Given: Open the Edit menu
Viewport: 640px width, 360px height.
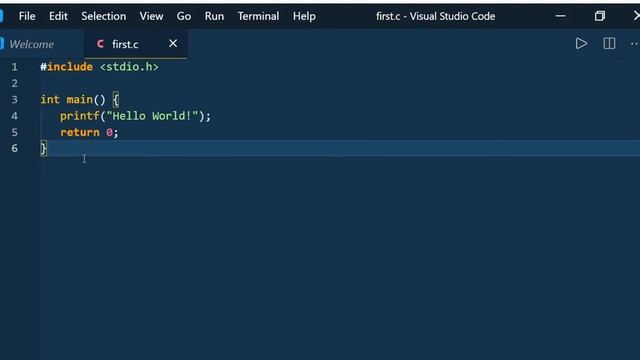Looking at the screenshot, I should coord(58,16).
